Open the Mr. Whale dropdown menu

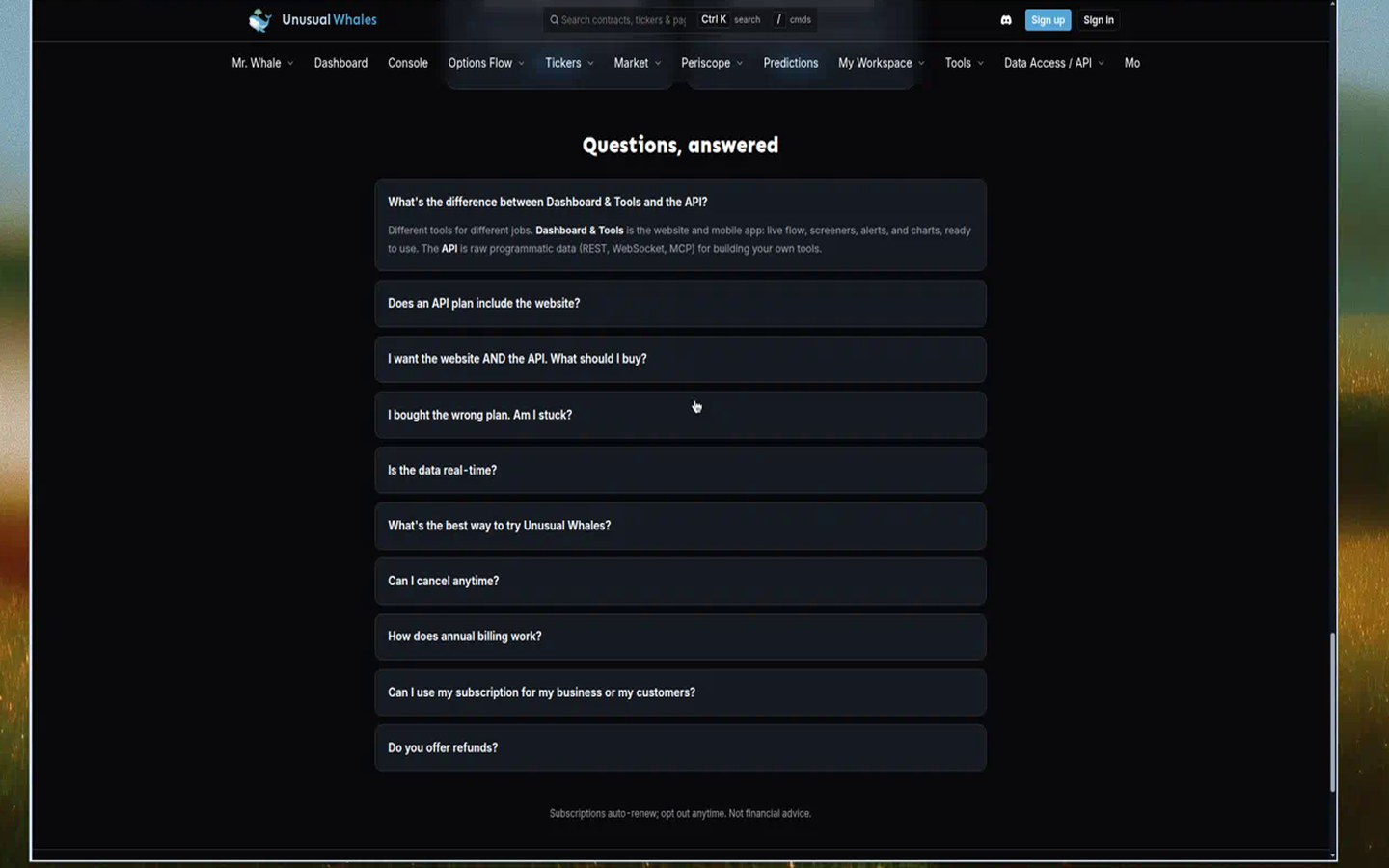click(262, 63)
